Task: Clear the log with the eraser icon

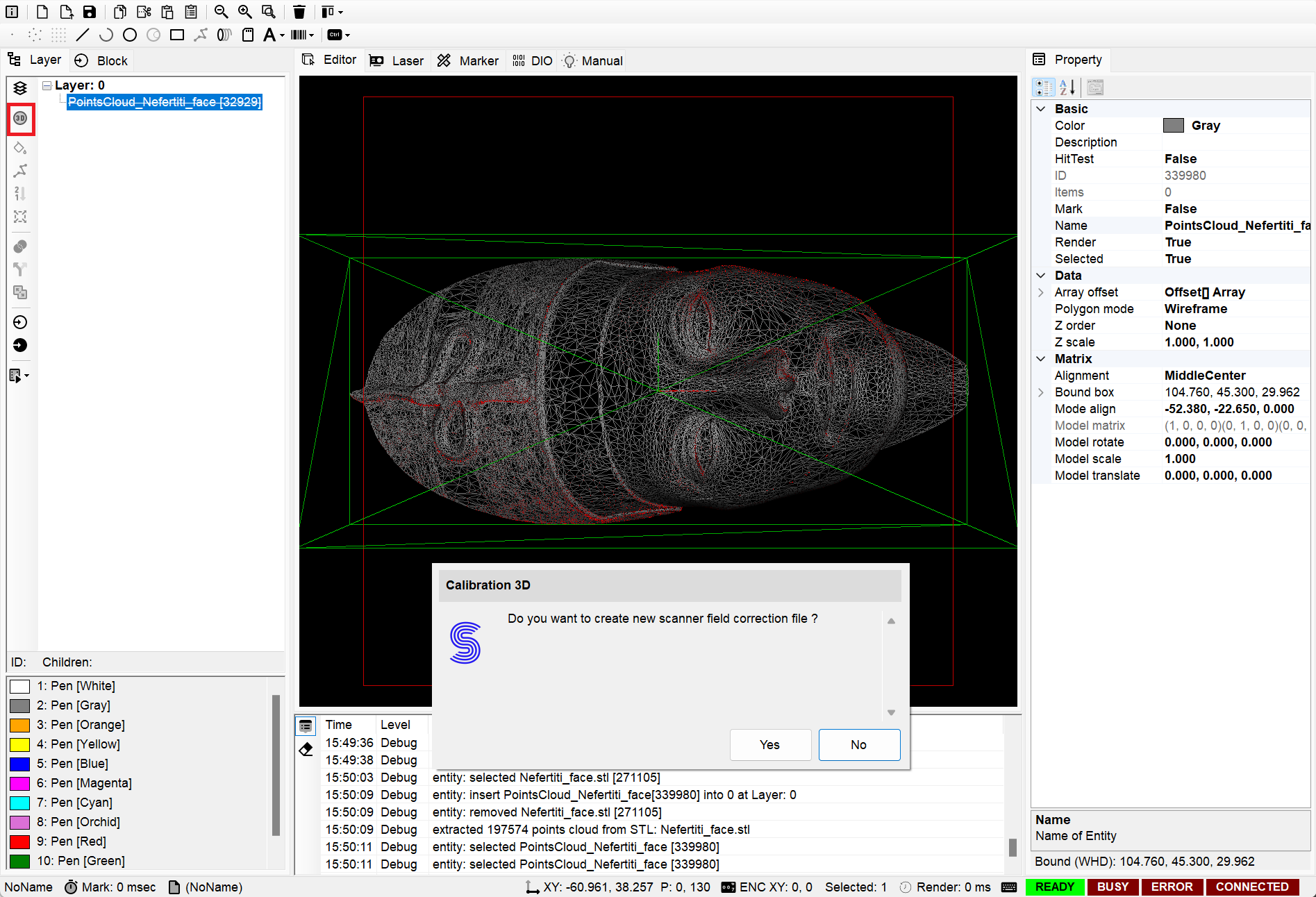Action: [x=306, y=749]
